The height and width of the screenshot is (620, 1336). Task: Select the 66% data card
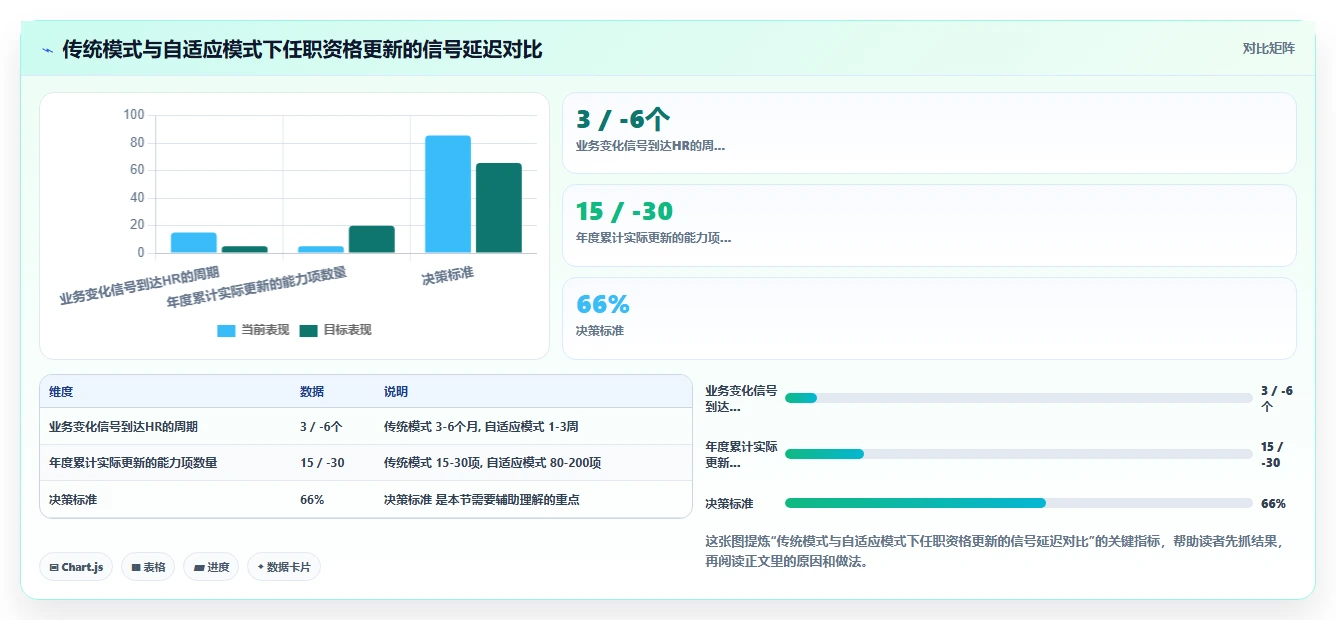coord(929,318)
